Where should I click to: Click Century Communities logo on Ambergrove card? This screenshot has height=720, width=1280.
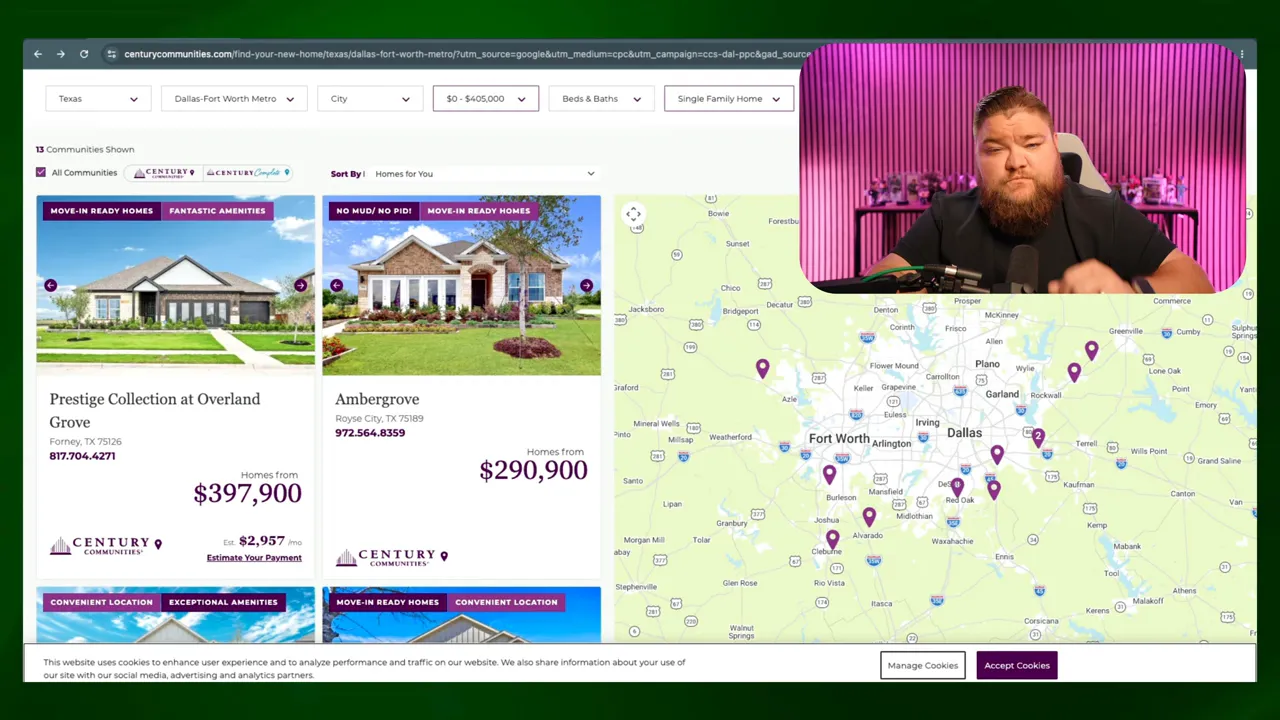click(391, 557)
